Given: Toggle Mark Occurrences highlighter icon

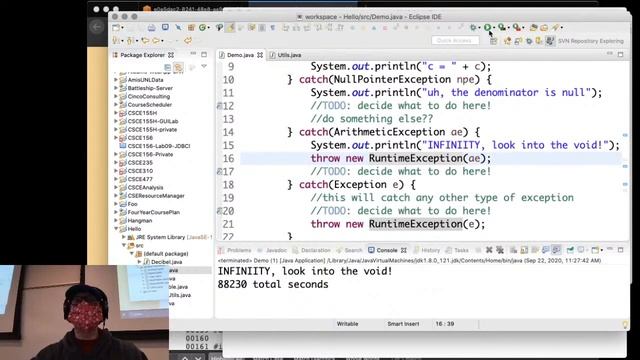Looking at the screenshot, I should [231, 27].
